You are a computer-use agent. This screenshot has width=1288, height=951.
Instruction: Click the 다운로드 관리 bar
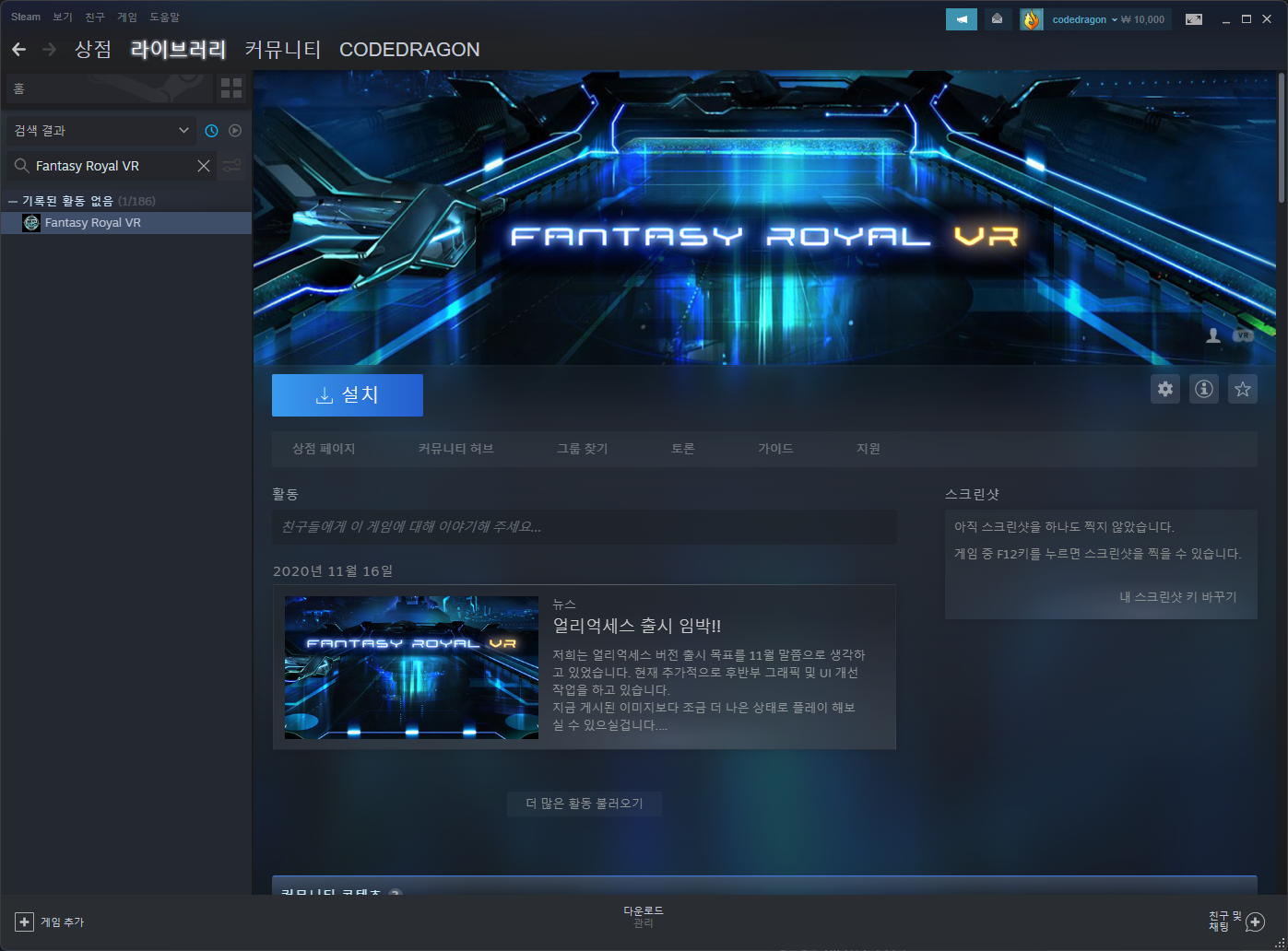(x=644, y=917)
